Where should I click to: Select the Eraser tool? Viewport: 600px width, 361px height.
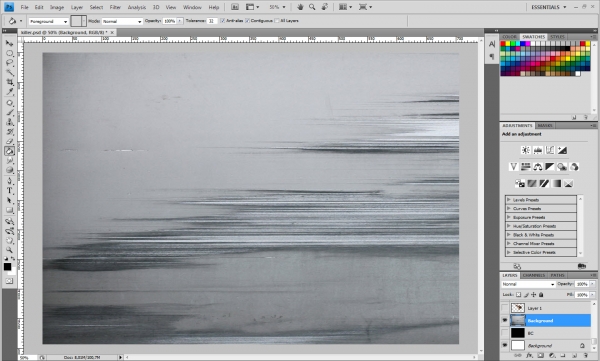coord(10,141)
